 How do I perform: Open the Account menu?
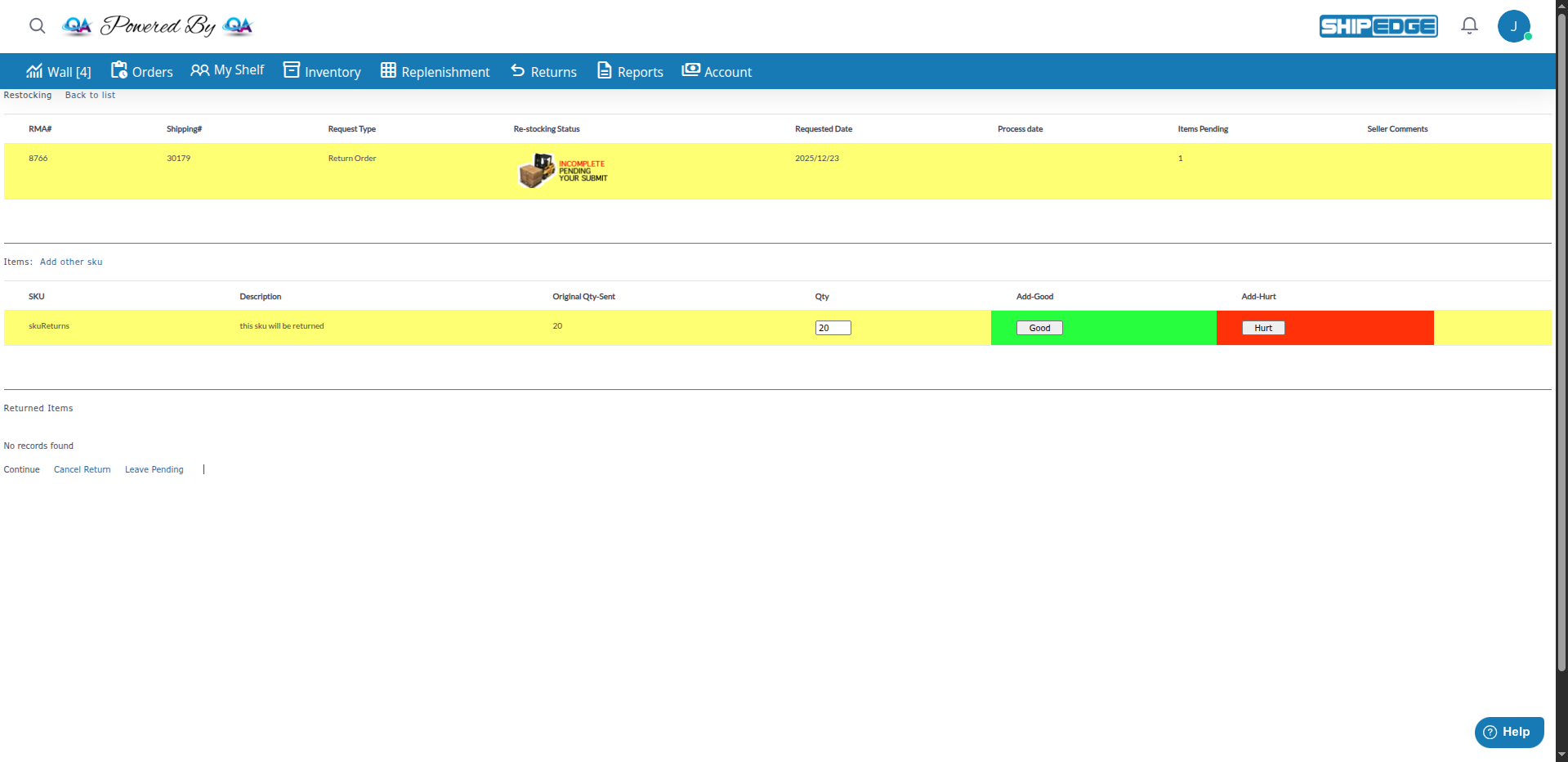[717, 72]
